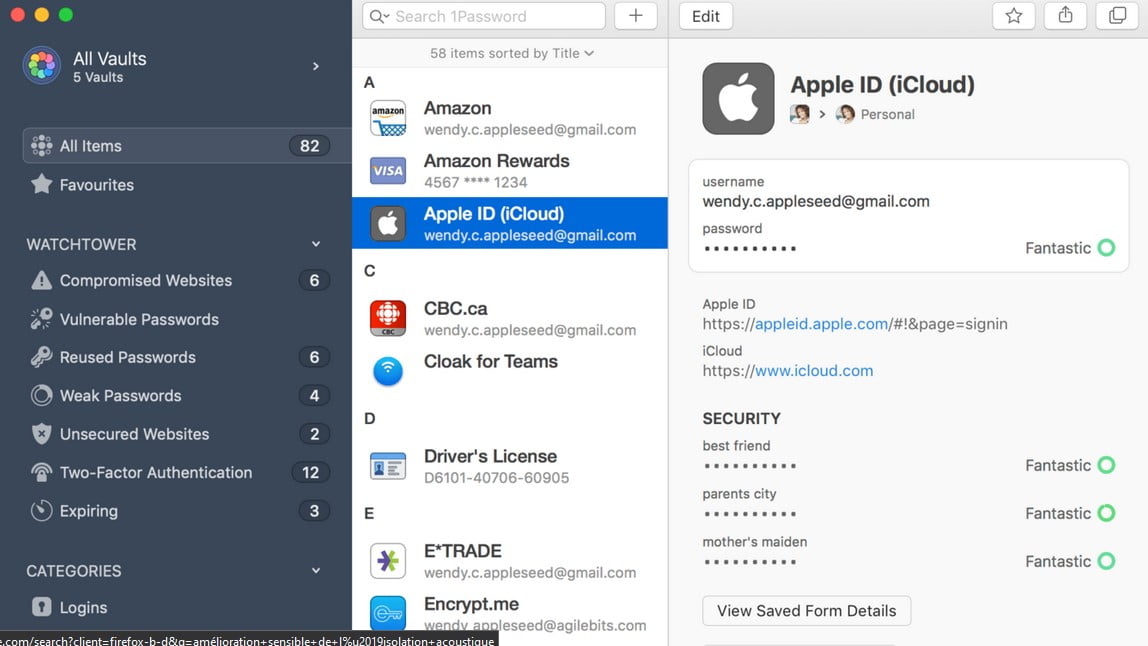Click the Weak Passwords count badge 4
This screenshot has width=1148, height=646.
314,396
